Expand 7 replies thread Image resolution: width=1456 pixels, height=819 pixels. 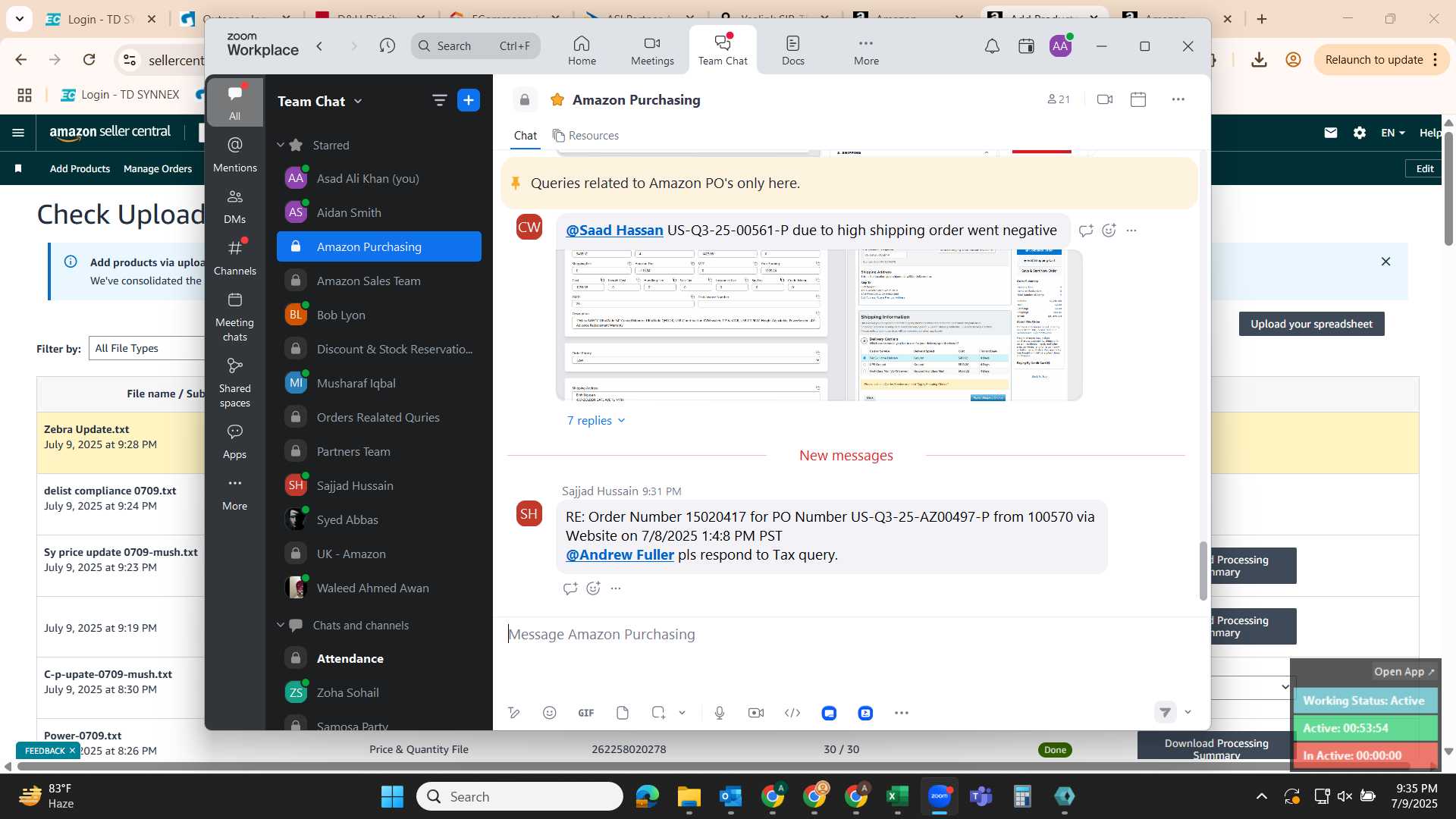point(596,420)
